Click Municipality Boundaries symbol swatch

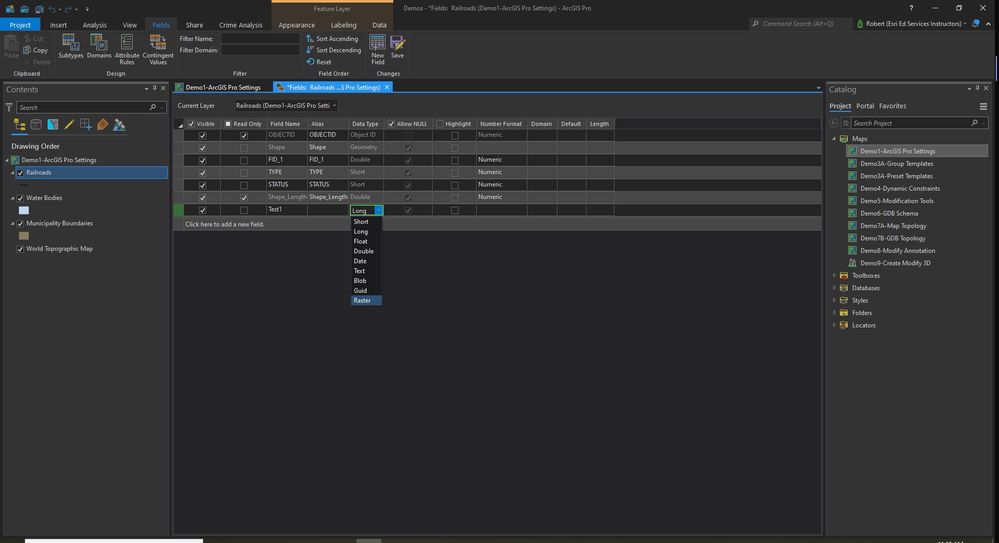[x=24, y=236]
